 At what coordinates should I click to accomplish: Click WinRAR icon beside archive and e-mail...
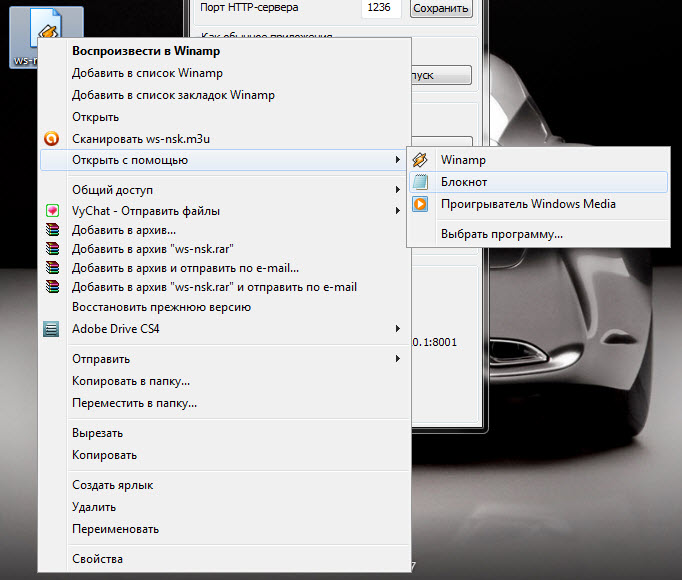point(52,268)
